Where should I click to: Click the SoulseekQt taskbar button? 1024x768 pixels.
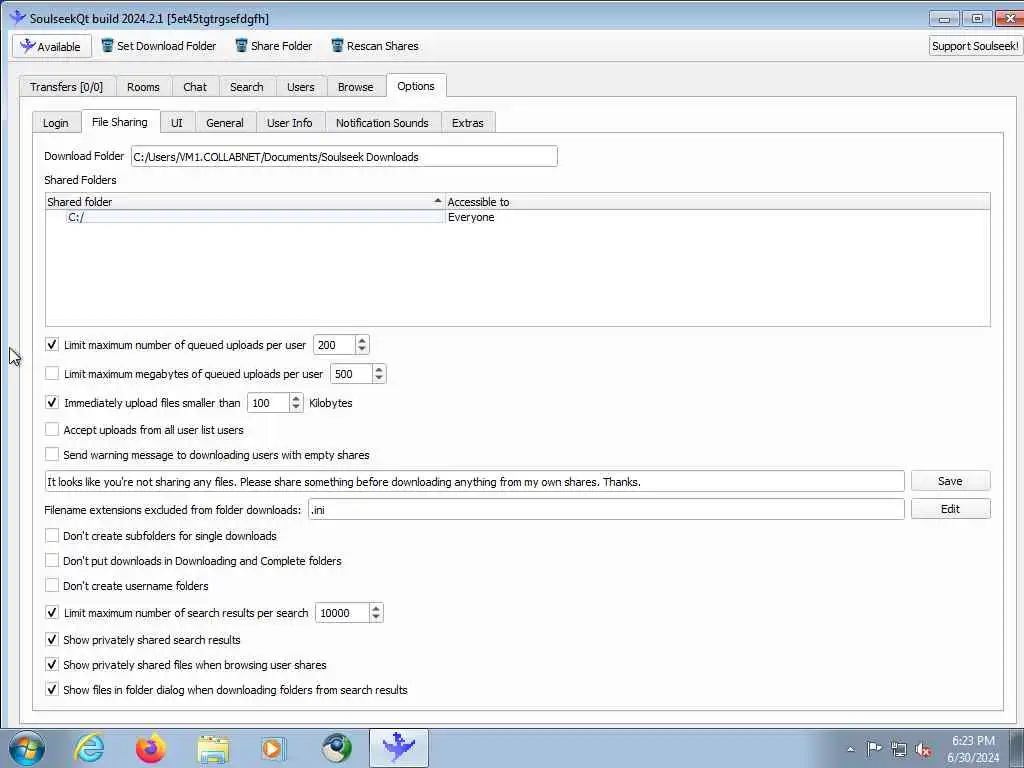pos(398,748)
